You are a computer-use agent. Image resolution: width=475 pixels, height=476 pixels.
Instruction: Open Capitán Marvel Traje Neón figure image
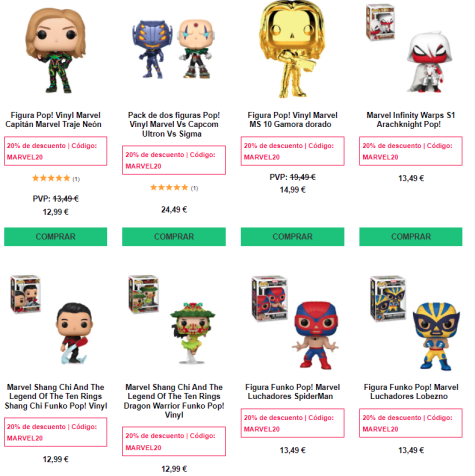pyautogui.click(x=56, y=51)
